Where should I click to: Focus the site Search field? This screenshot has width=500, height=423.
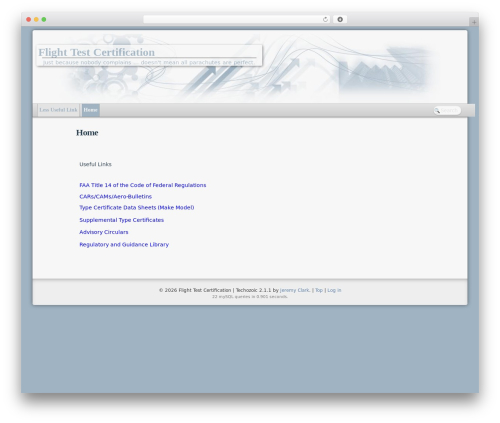pyautogui.click(x=447, y=110)
